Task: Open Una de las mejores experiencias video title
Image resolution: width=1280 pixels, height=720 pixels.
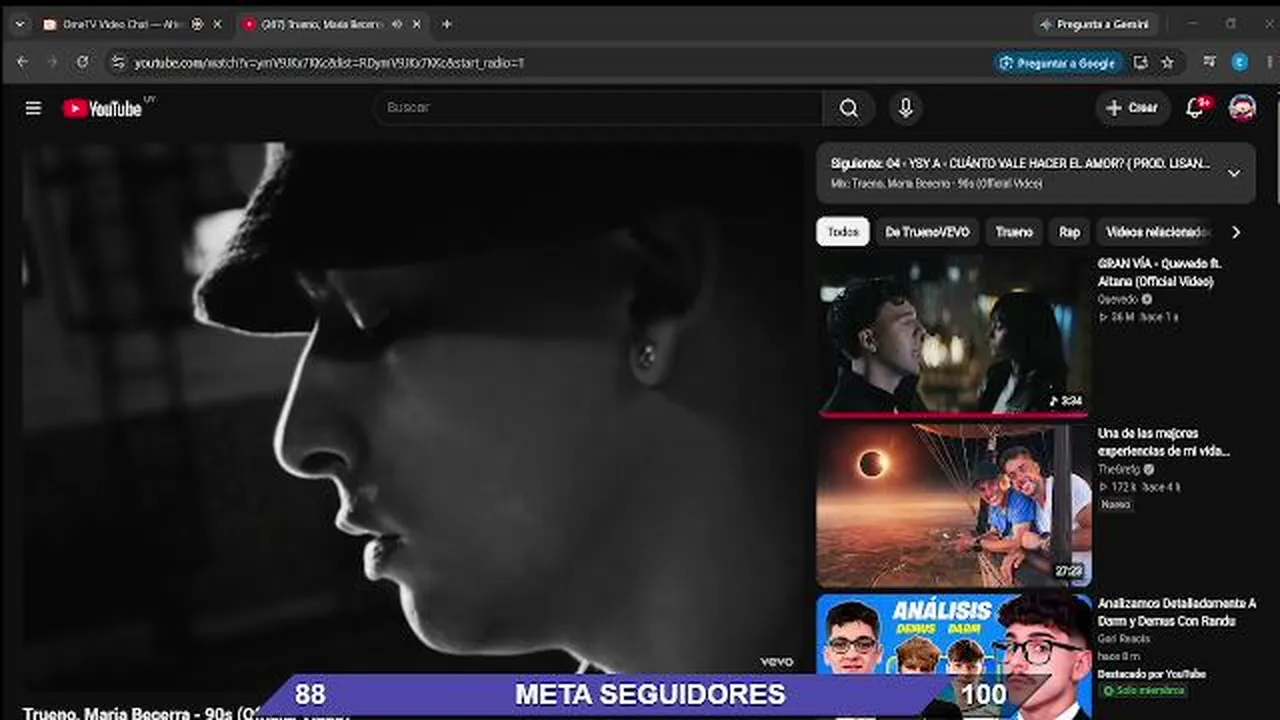Action: (x=1164, y=442)
